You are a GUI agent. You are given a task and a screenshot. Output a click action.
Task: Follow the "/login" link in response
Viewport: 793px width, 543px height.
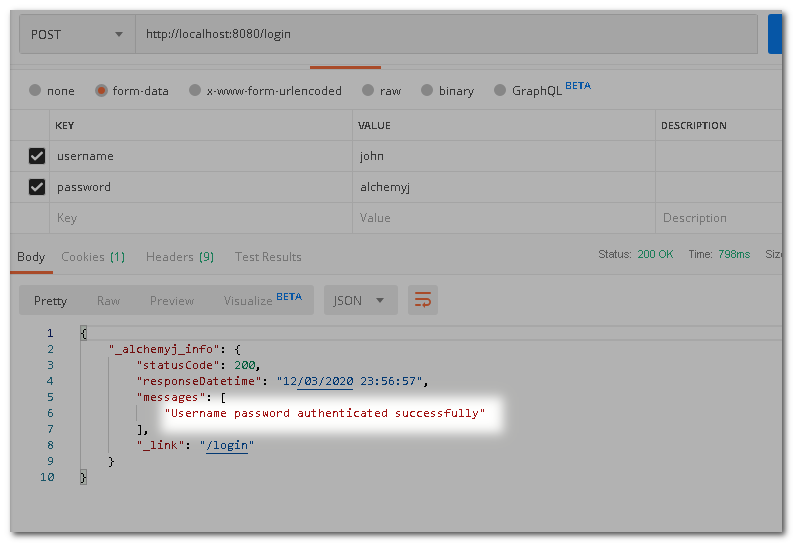pos(227,445)
